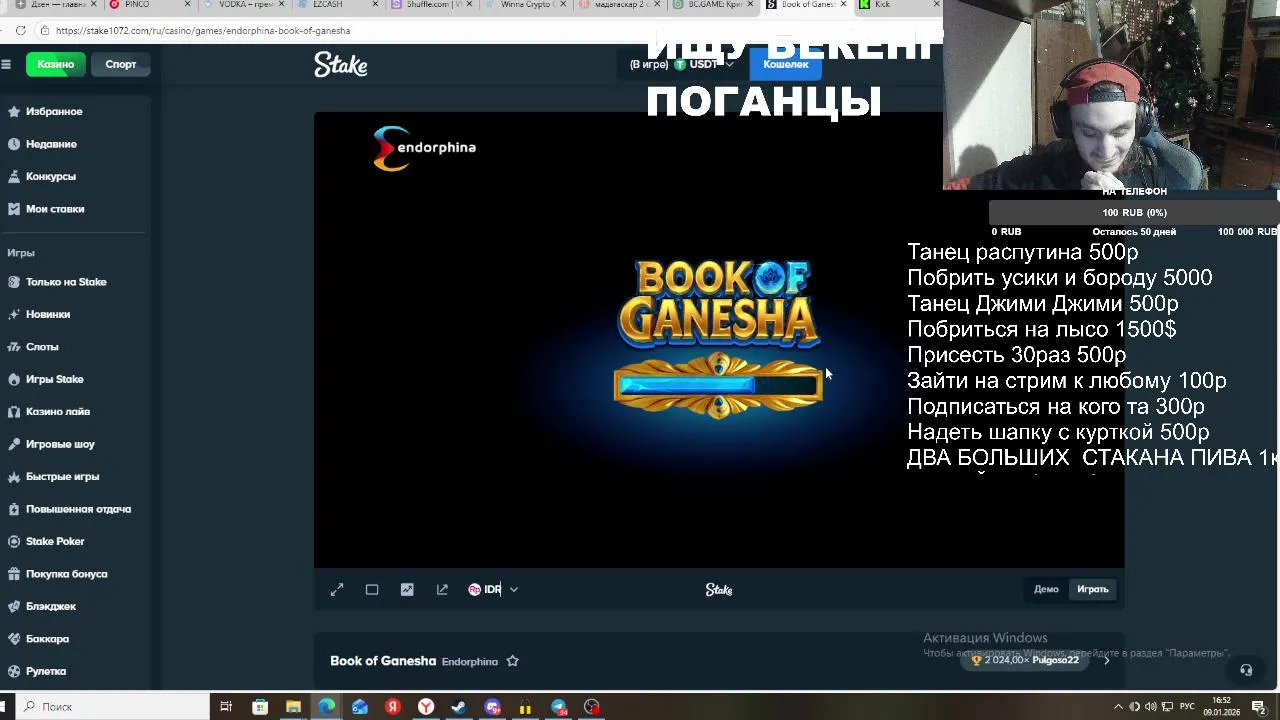
Task: Open File Explorer from taskbar
Action: coord(293,707)
